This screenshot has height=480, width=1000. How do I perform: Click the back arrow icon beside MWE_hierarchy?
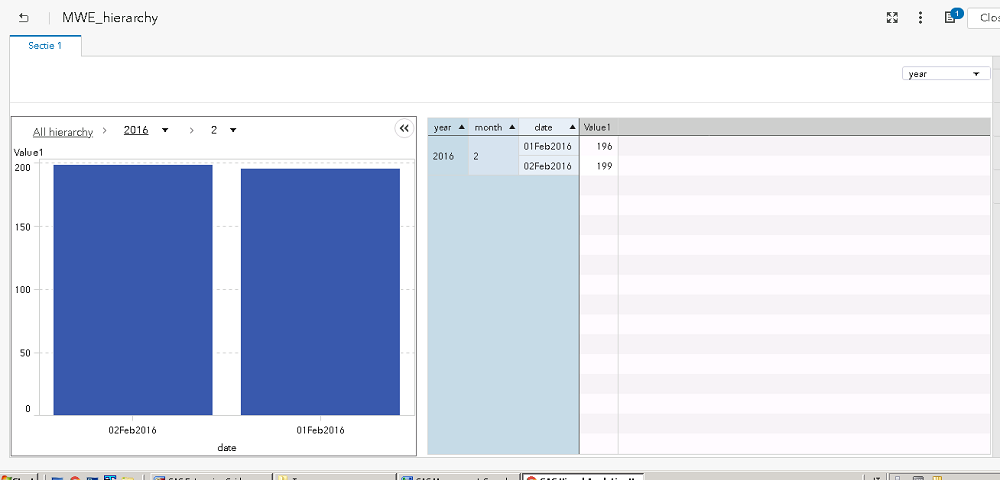24,18
